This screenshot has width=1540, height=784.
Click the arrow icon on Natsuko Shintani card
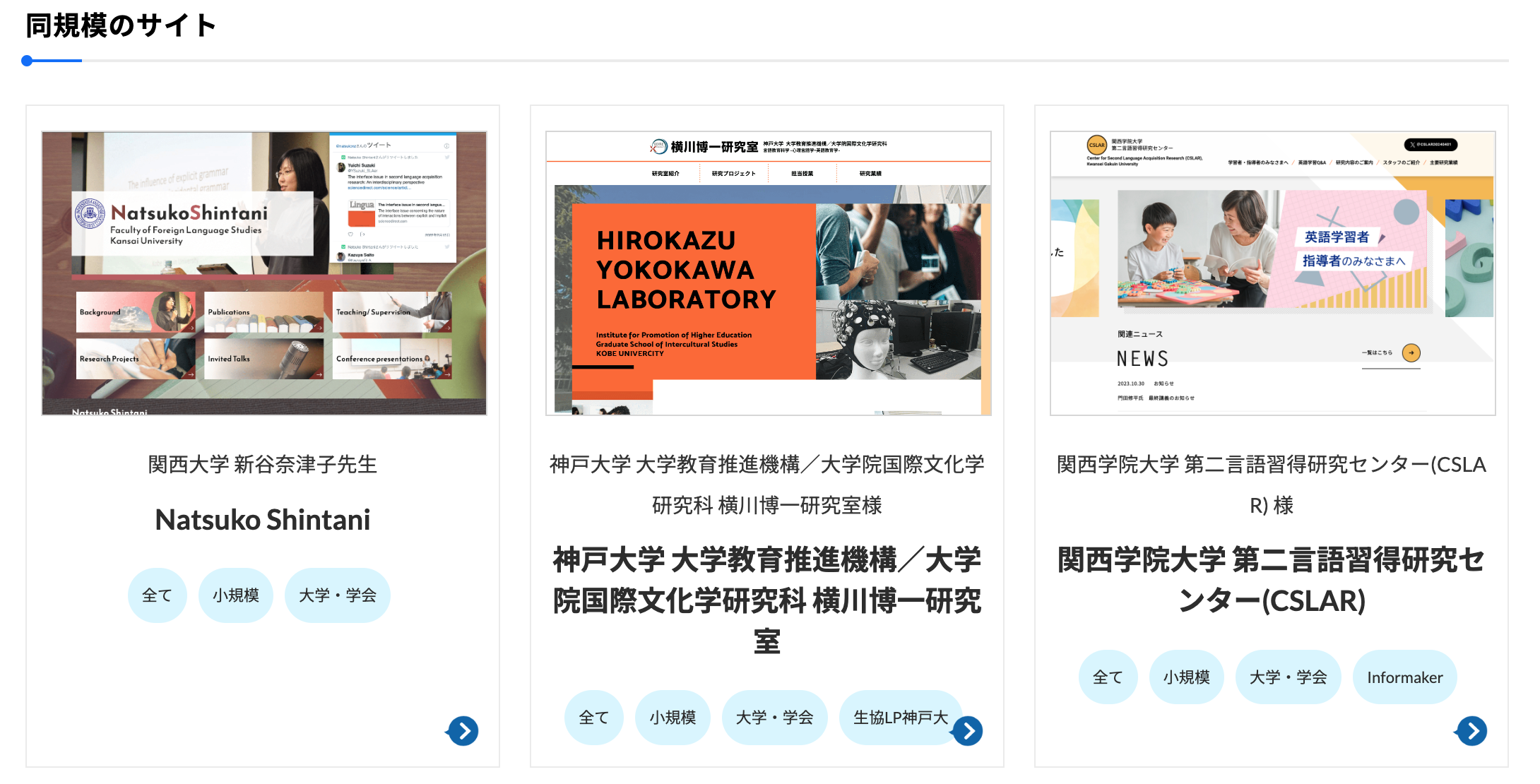pyautogui.click(x=463, y=730)
